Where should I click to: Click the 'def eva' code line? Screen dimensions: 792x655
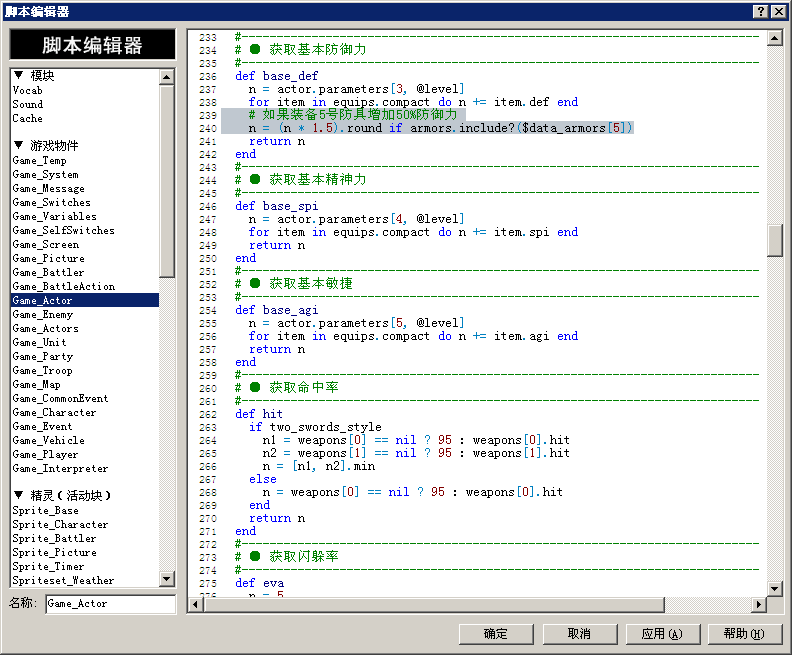click(x=259, y=583)
